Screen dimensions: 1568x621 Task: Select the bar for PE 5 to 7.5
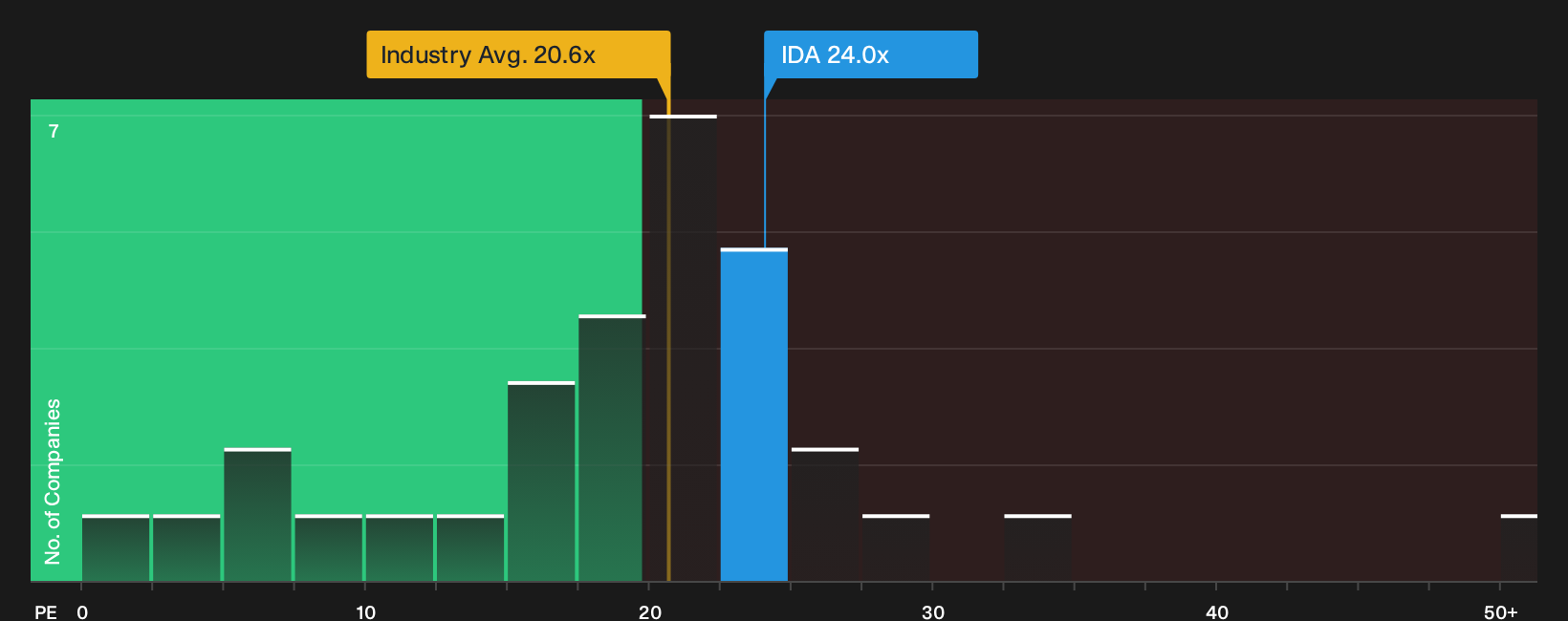[x=257, y=515]
